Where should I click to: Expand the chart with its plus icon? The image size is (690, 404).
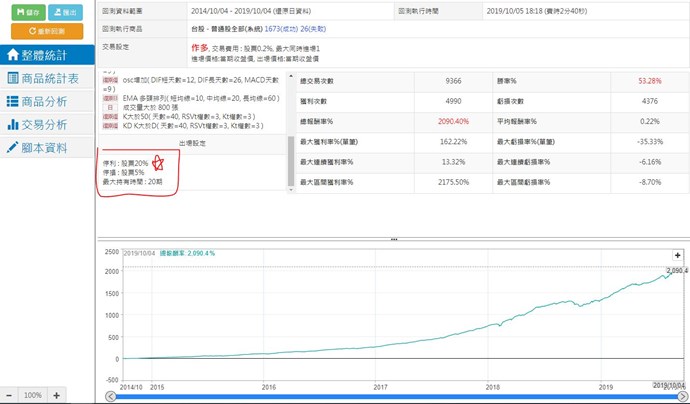click(678, 255)
